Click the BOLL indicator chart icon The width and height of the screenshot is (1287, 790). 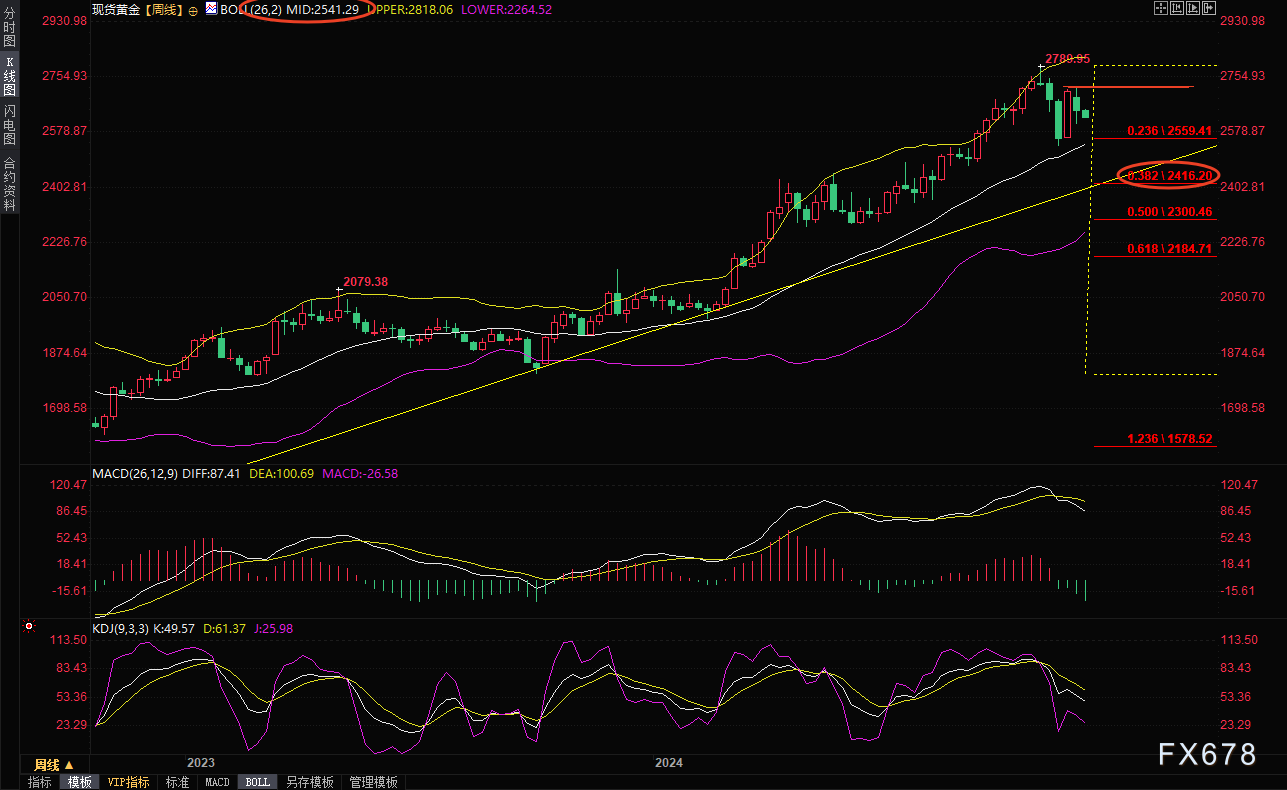coord(210,8)
